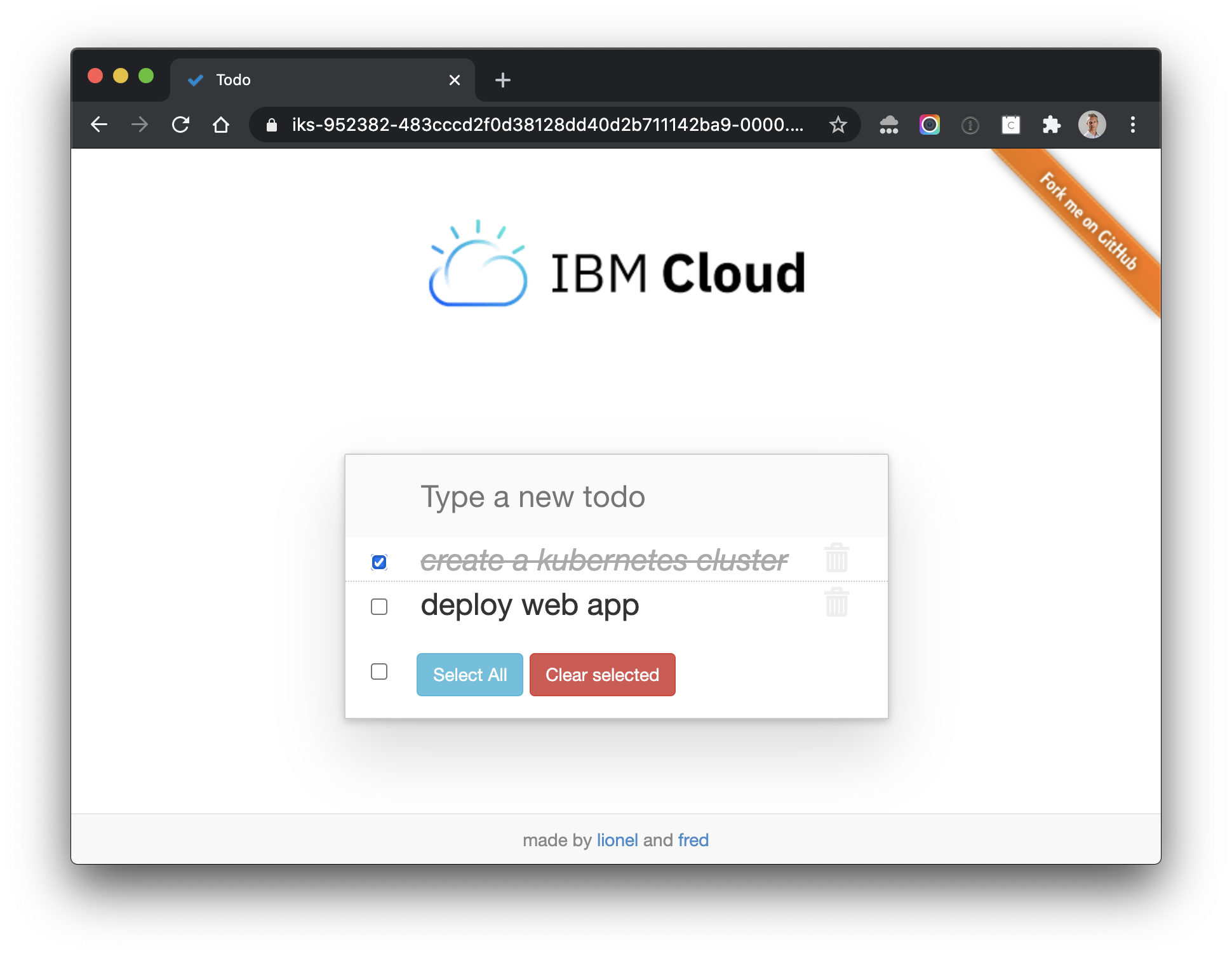Open the colorful camera extension
This screenshot has height=958, width=1232.
click(929, 125)
